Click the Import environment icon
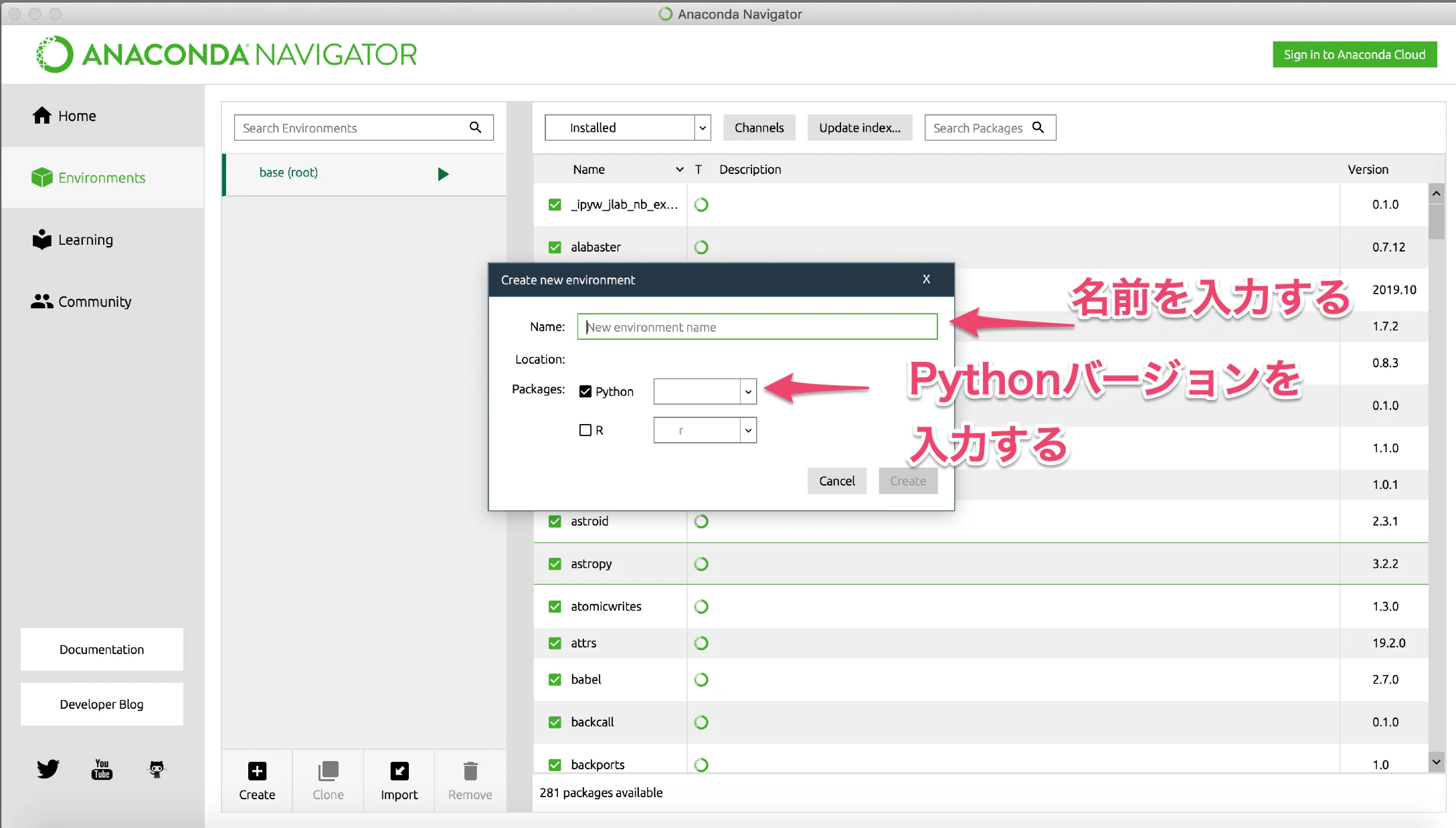The width and height of the screenshot is (1456, 828). 399,771
